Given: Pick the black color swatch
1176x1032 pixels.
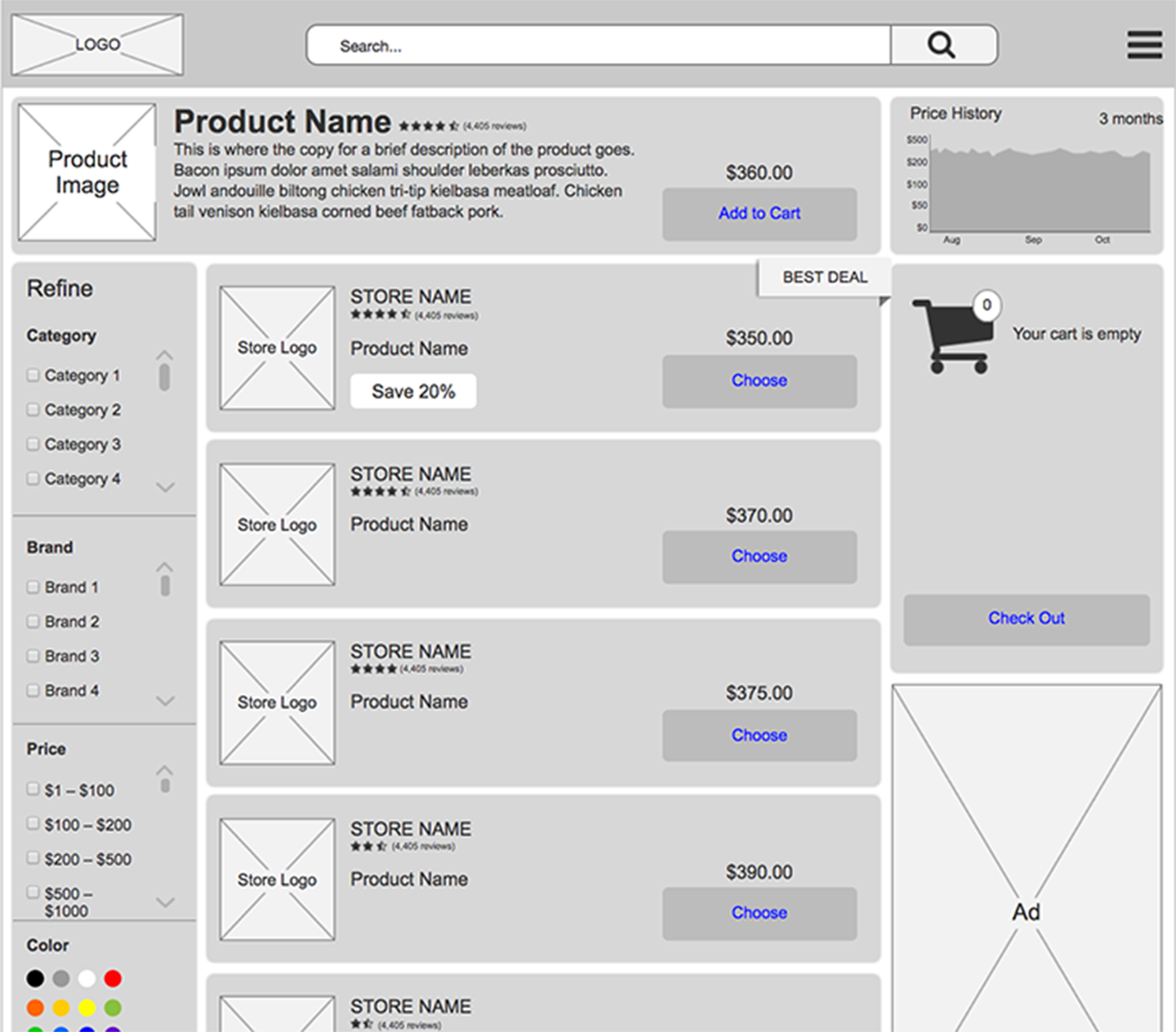Looking at the screenshot, I should tap(35, 978).
